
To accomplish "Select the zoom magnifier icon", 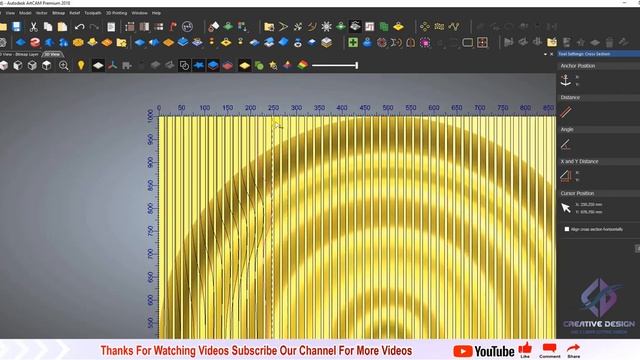I will tap(63, 65).
